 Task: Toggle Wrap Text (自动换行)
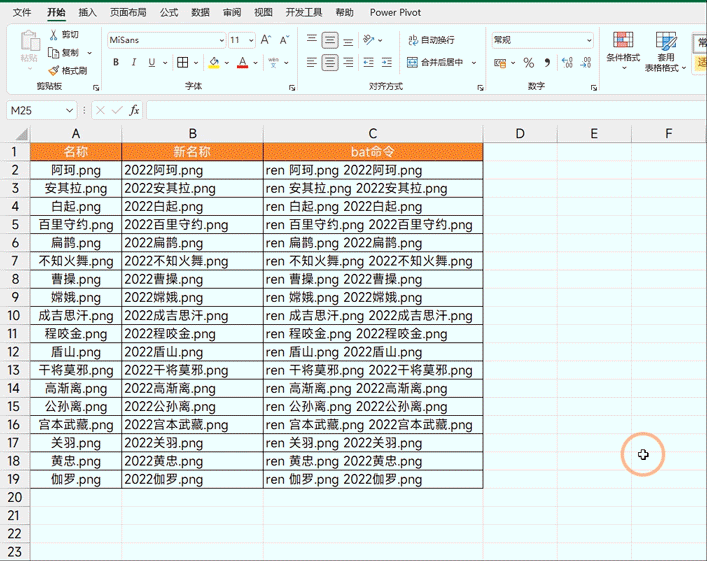point(432,40)
